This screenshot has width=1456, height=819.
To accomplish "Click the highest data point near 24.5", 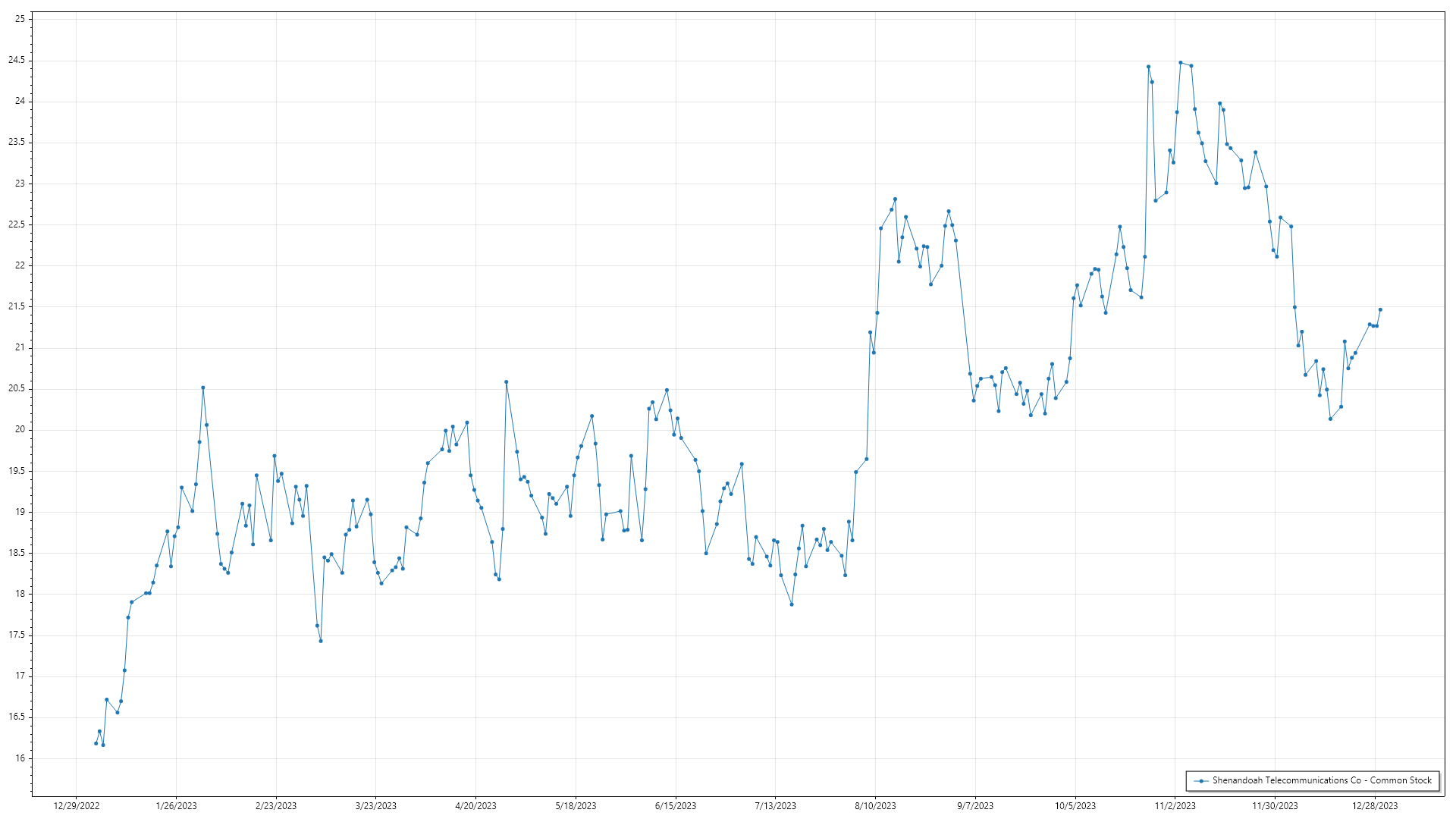I will pyautogui.click(x=1180, y=62).
